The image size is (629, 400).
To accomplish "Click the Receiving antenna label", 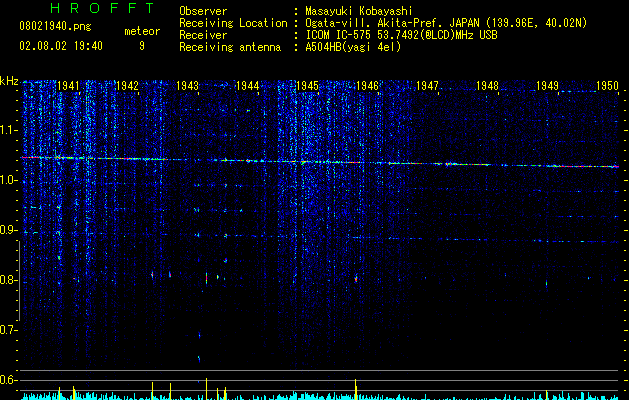I will pyautogui.click(x=230, y=47).
